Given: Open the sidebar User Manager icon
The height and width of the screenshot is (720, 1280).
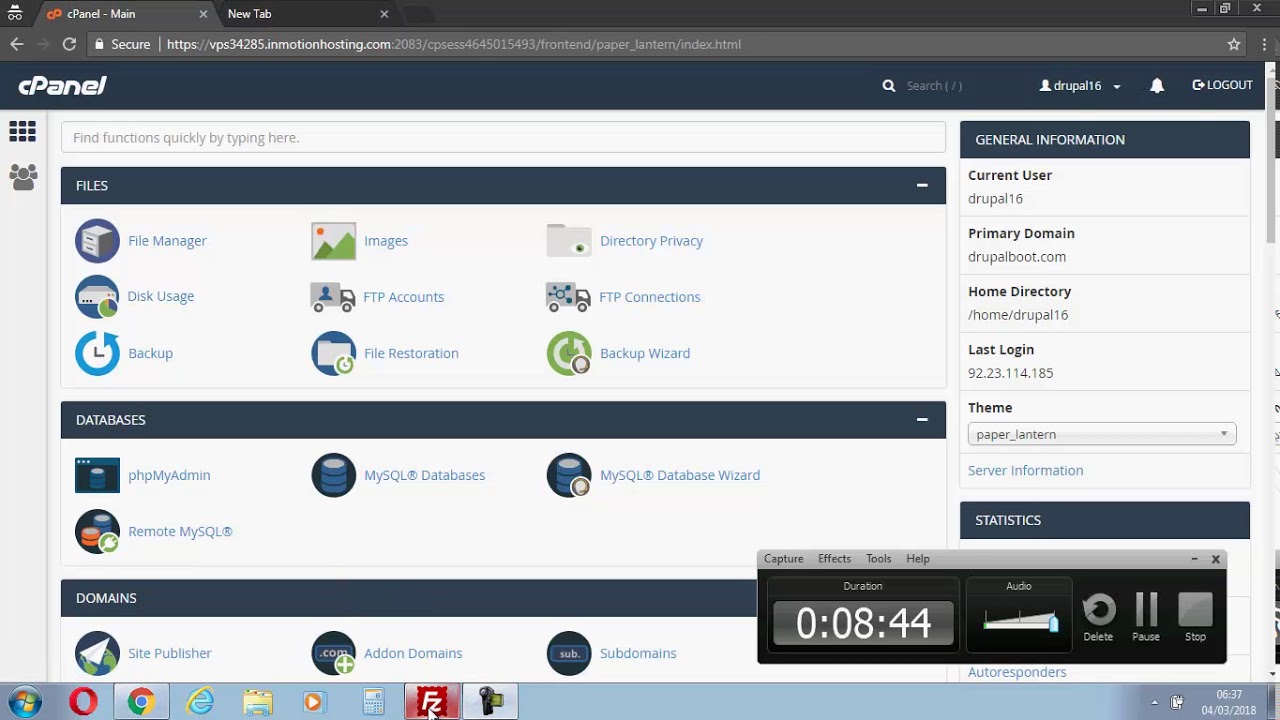Looking at the screenshot, I should click(x=22, y=177).
